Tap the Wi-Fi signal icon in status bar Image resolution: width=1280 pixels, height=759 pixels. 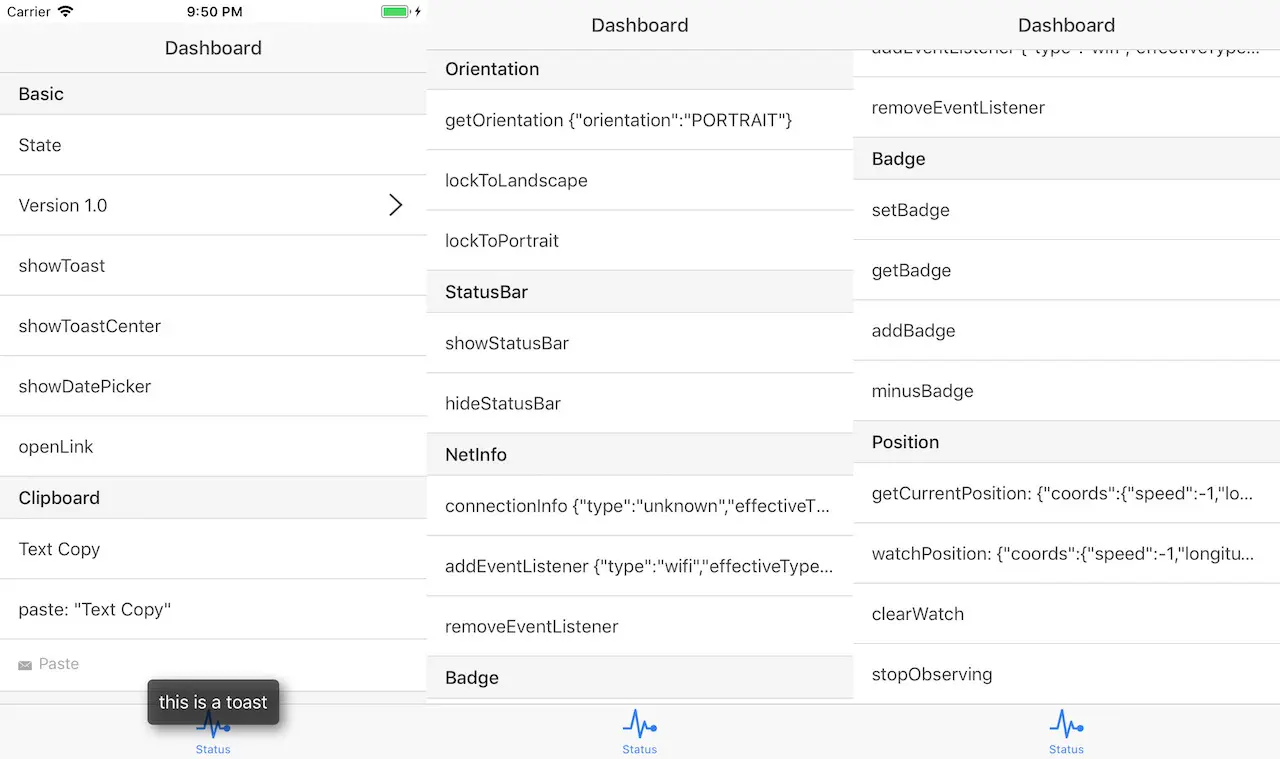pyautogui.click(x=66, y=12)
